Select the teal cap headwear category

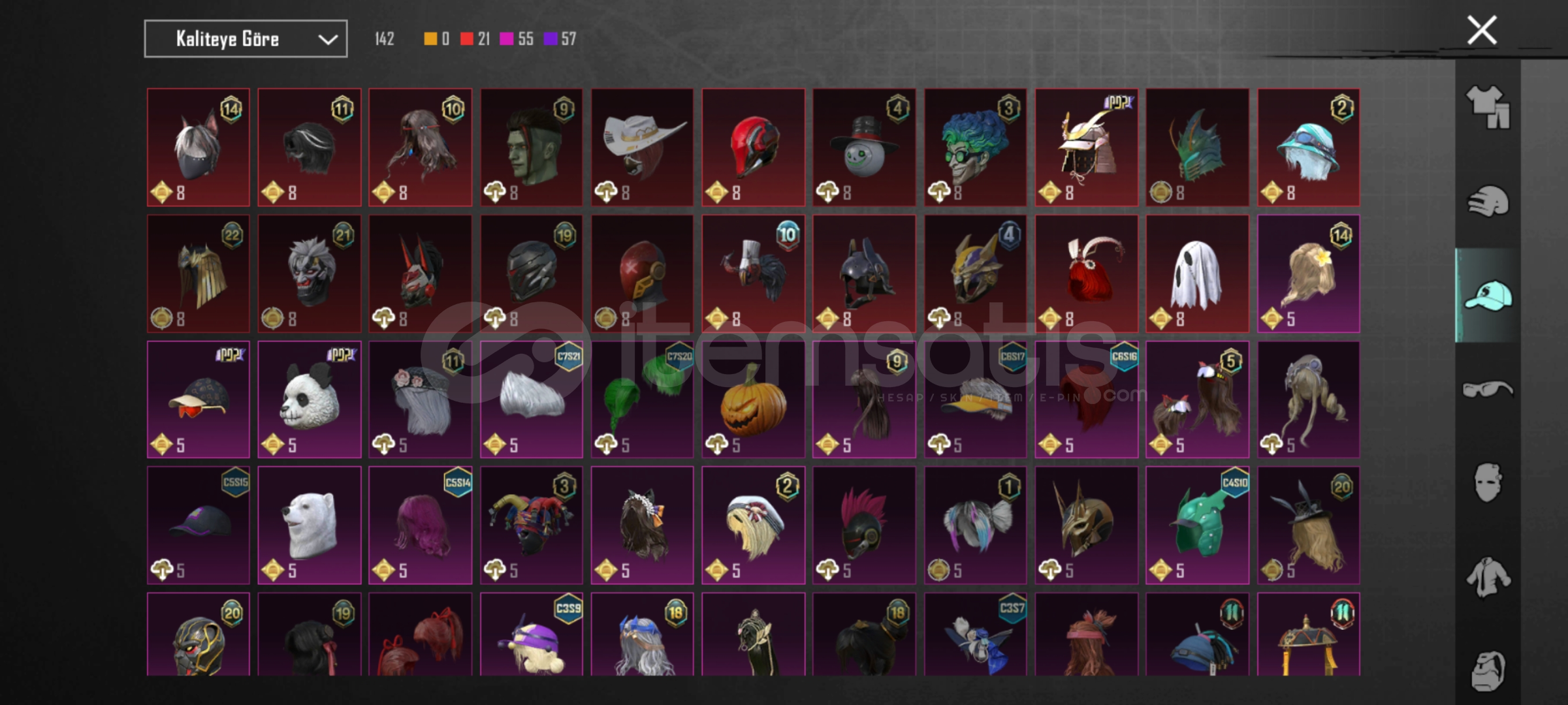point(1488,296)
